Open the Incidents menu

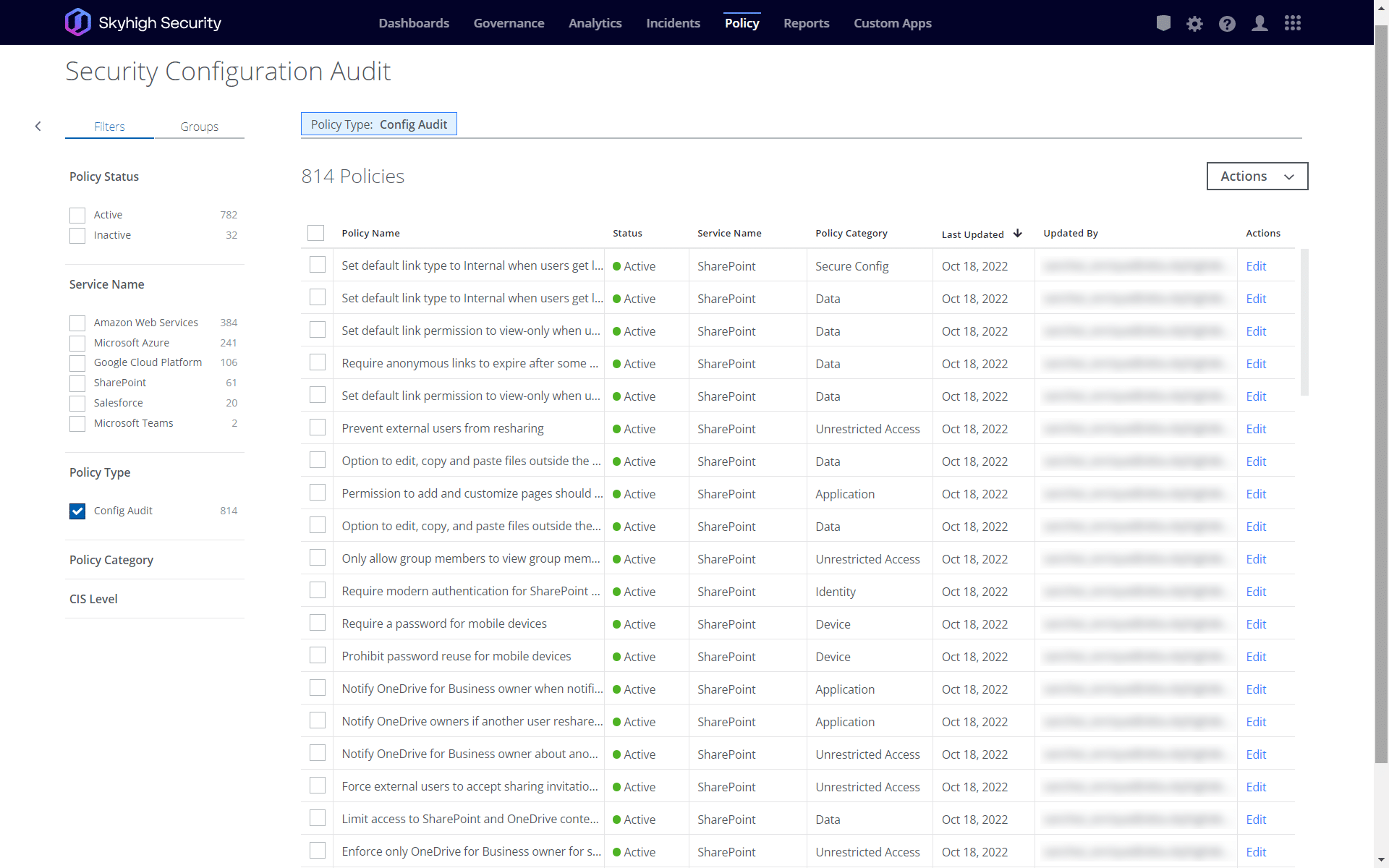point(673,23)
